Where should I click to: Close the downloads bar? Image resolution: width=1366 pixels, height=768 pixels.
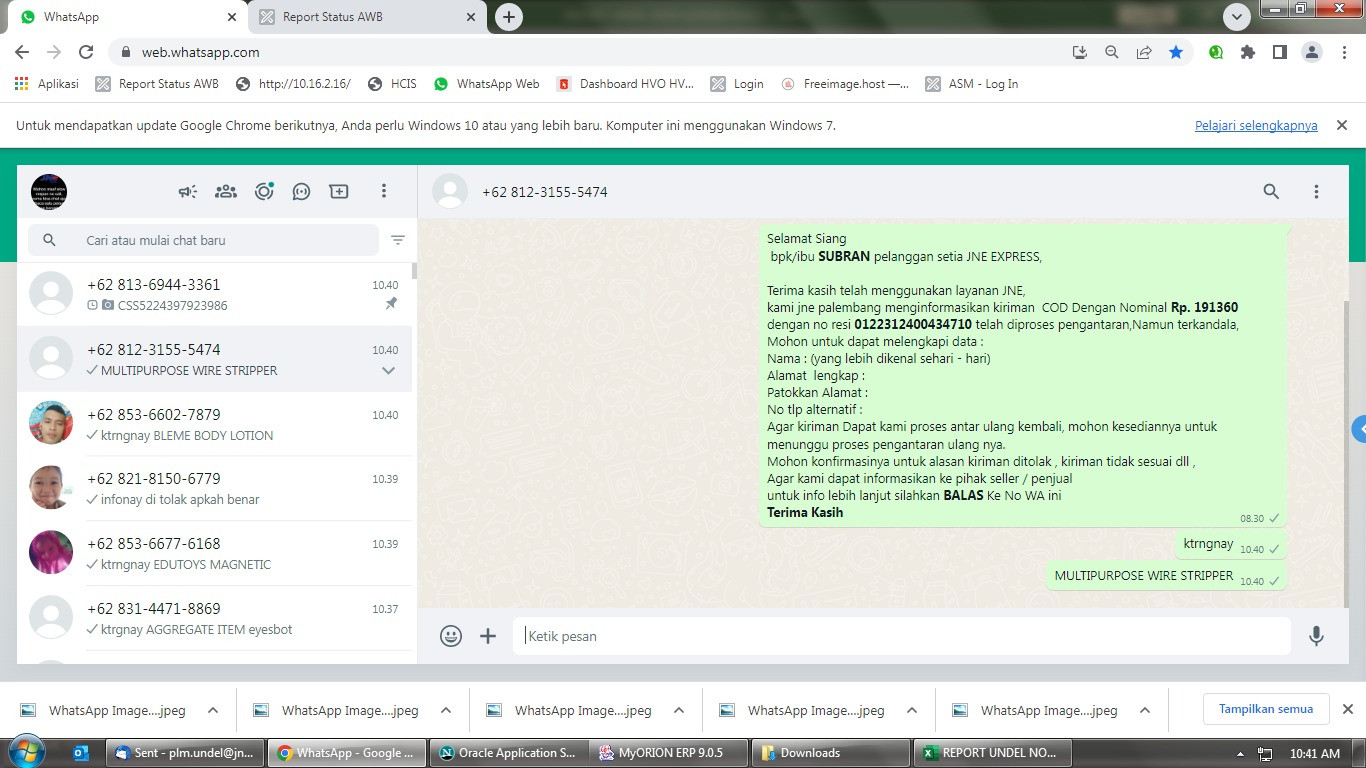pos(1347,709)
